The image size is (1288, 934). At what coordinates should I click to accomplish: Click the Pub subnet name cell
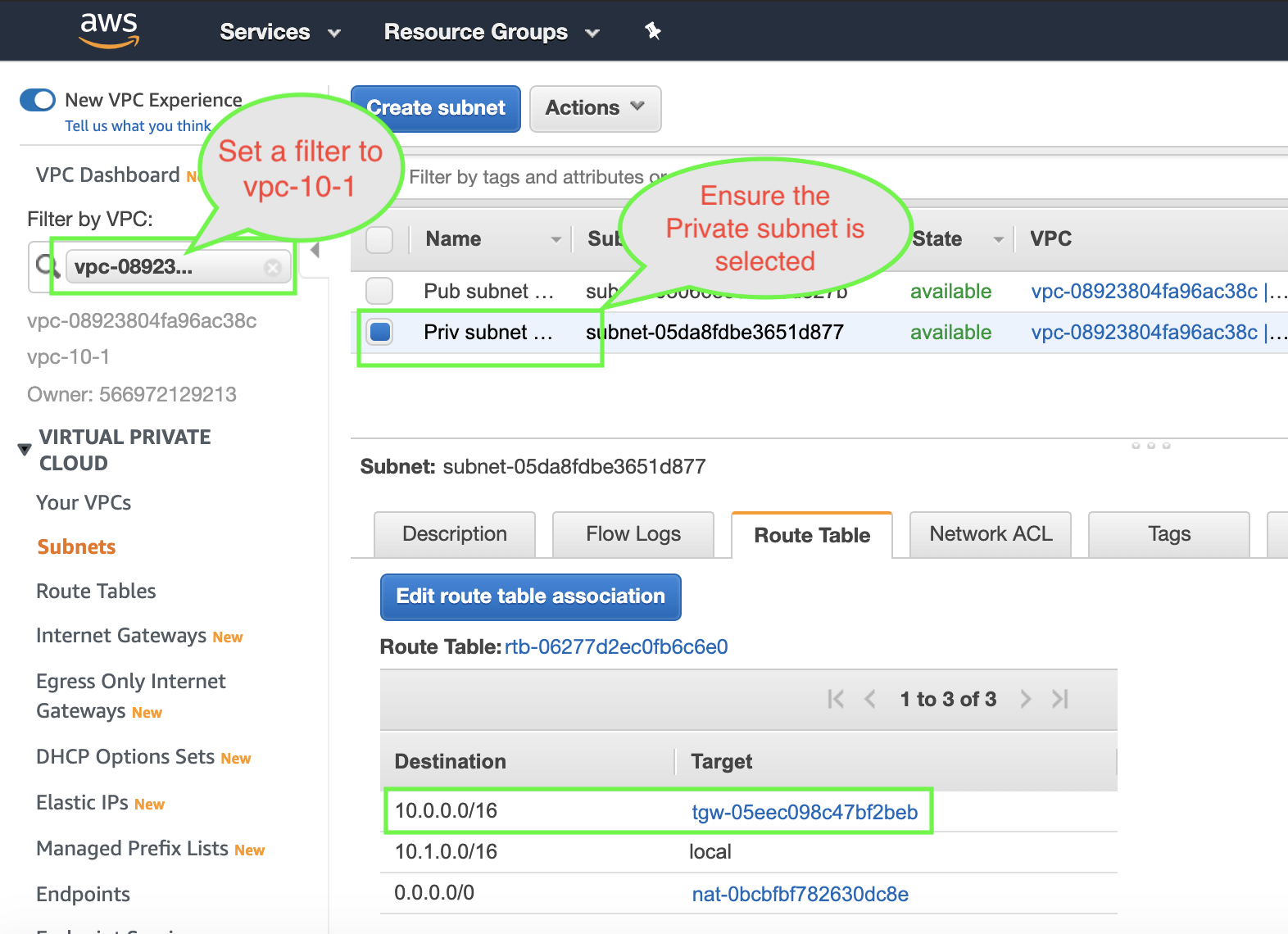tap(488, 291)
